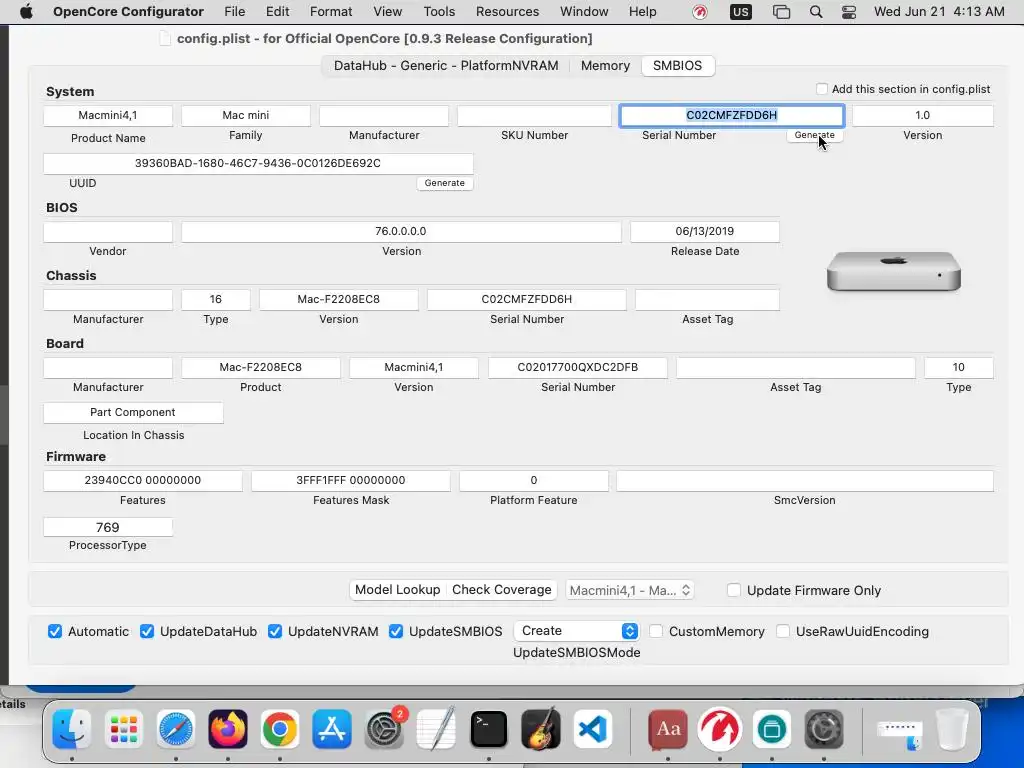
Task: Click the ProcessorType field
Action: tap(108, 527)
